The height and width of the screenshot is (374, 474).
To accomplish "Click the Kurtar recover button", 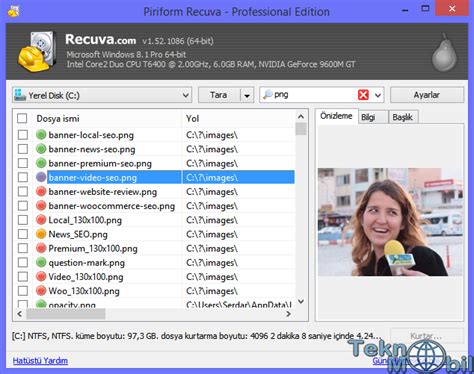I will pos(426,336).
